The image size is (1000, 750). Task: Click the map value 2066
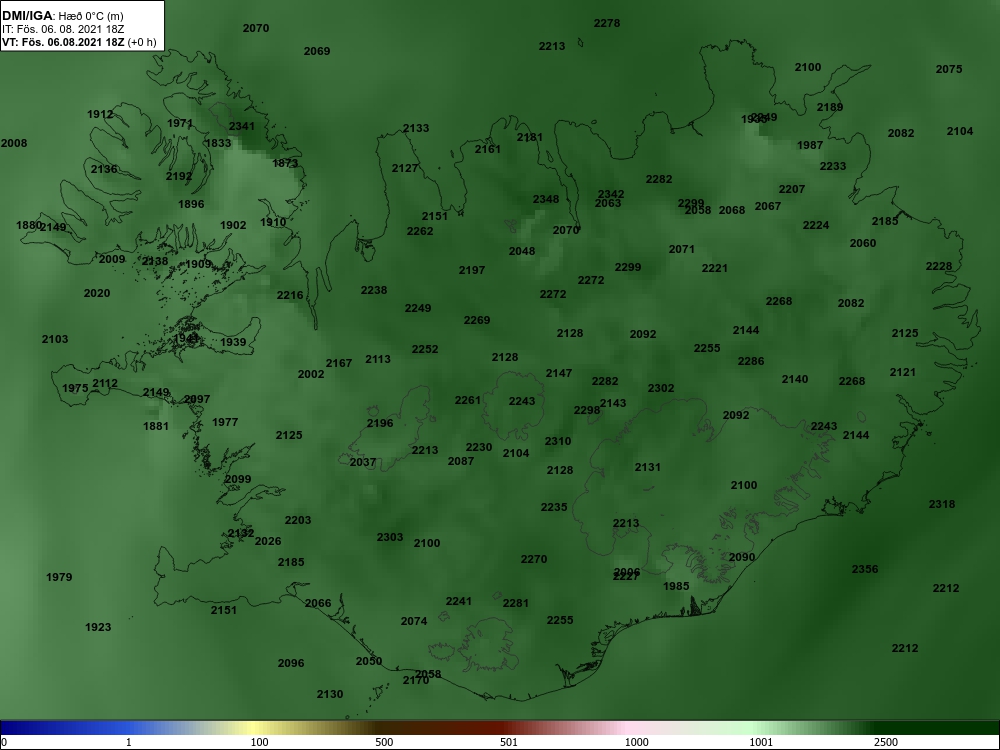coord(318,603)
